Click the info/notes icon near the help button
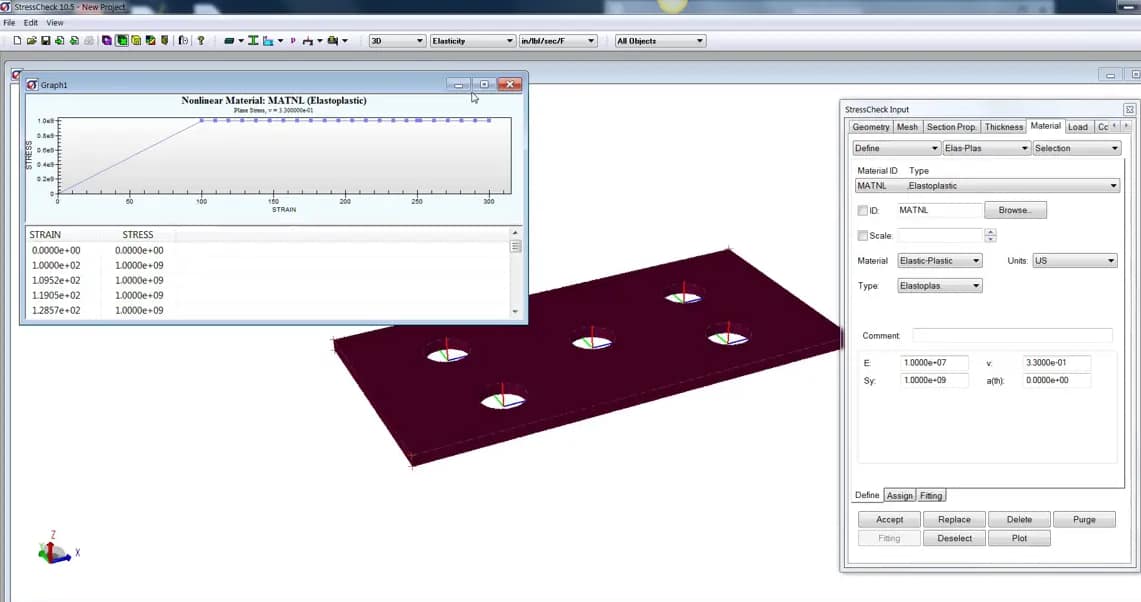The height and width of the screenshot is (602, 1141). pos(183,40)
